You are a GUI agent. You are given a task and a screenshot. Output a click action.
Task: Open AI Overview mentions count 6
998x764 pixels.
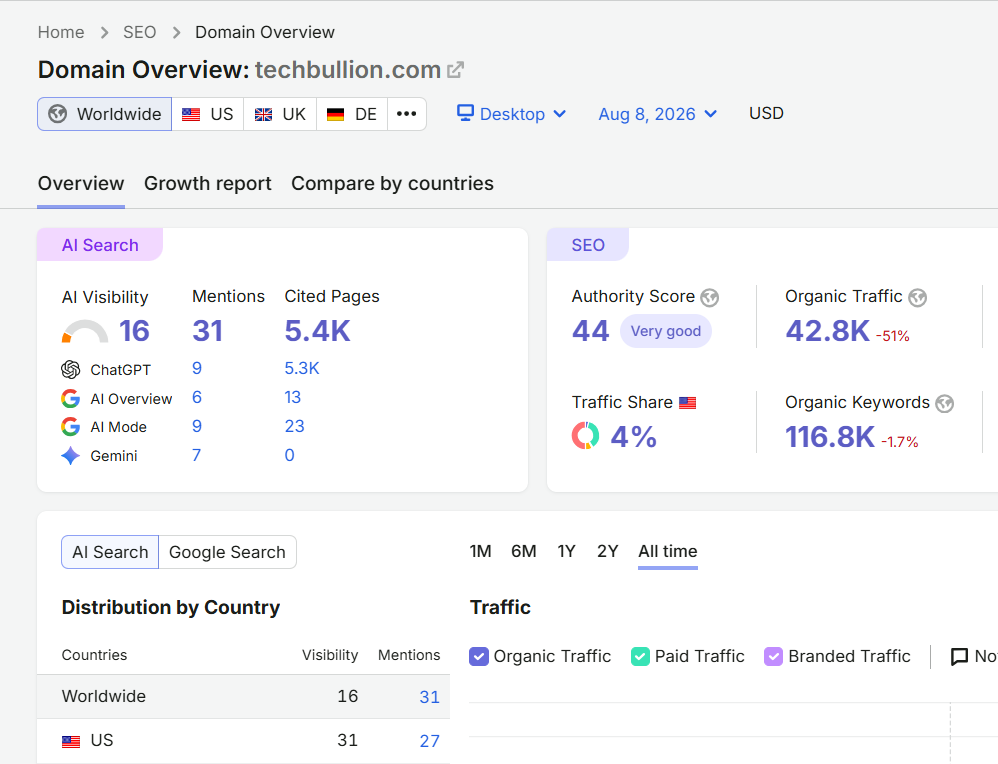point(197,398)
